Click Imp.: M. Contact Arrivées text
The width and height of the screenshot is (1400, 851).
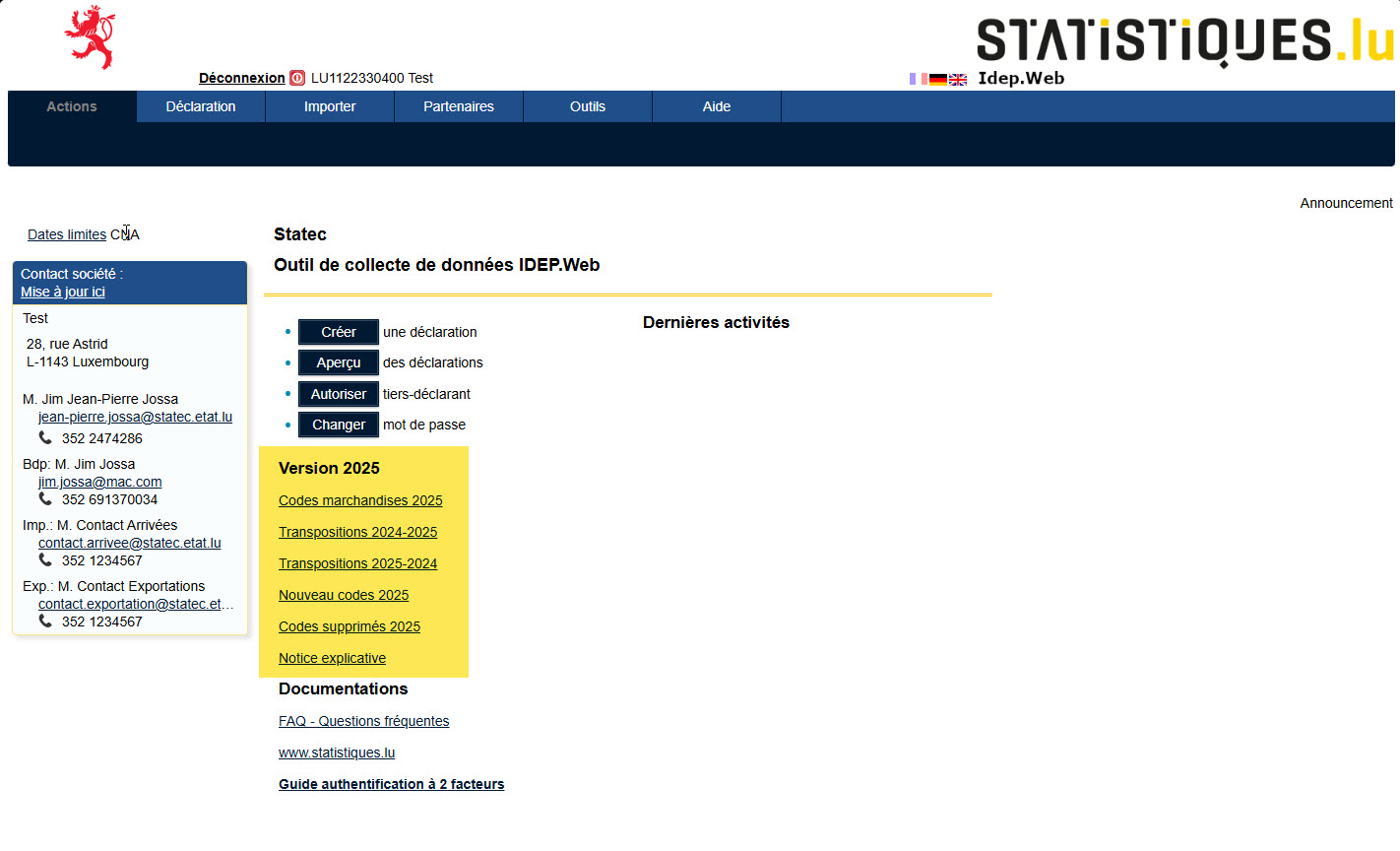pyautogui.click(x=100, y=525)
